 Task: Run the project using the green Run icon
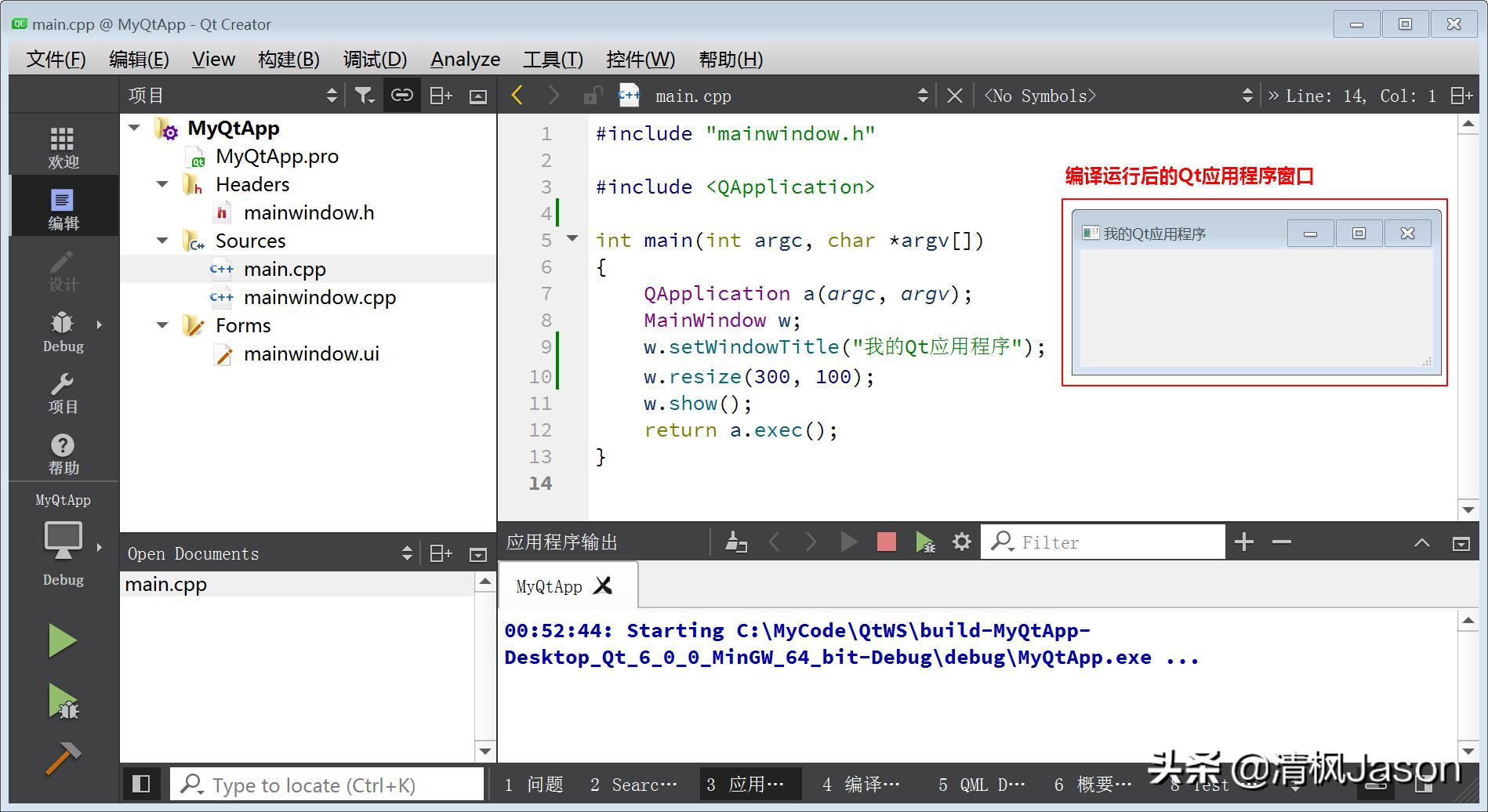(x=63, y=640)
